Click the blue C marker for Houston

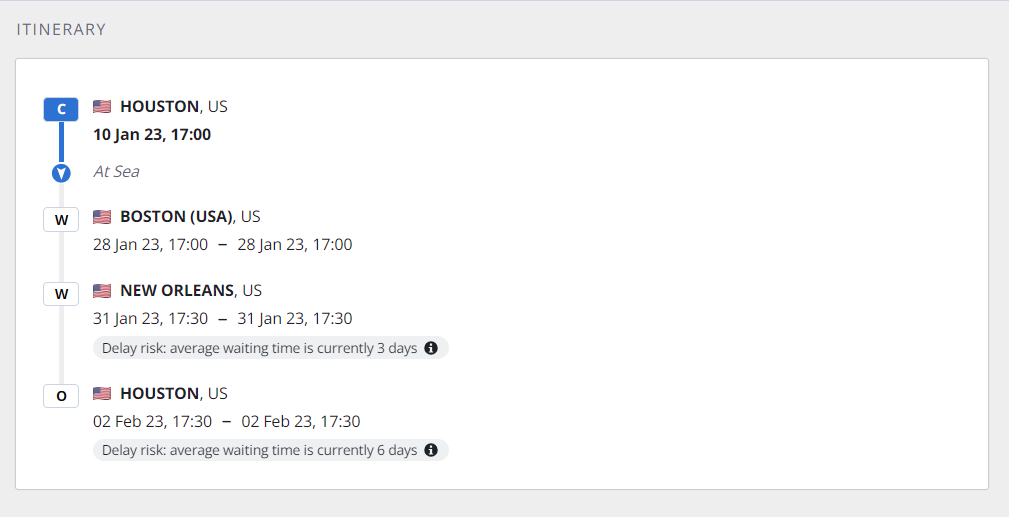pos(61,109)
